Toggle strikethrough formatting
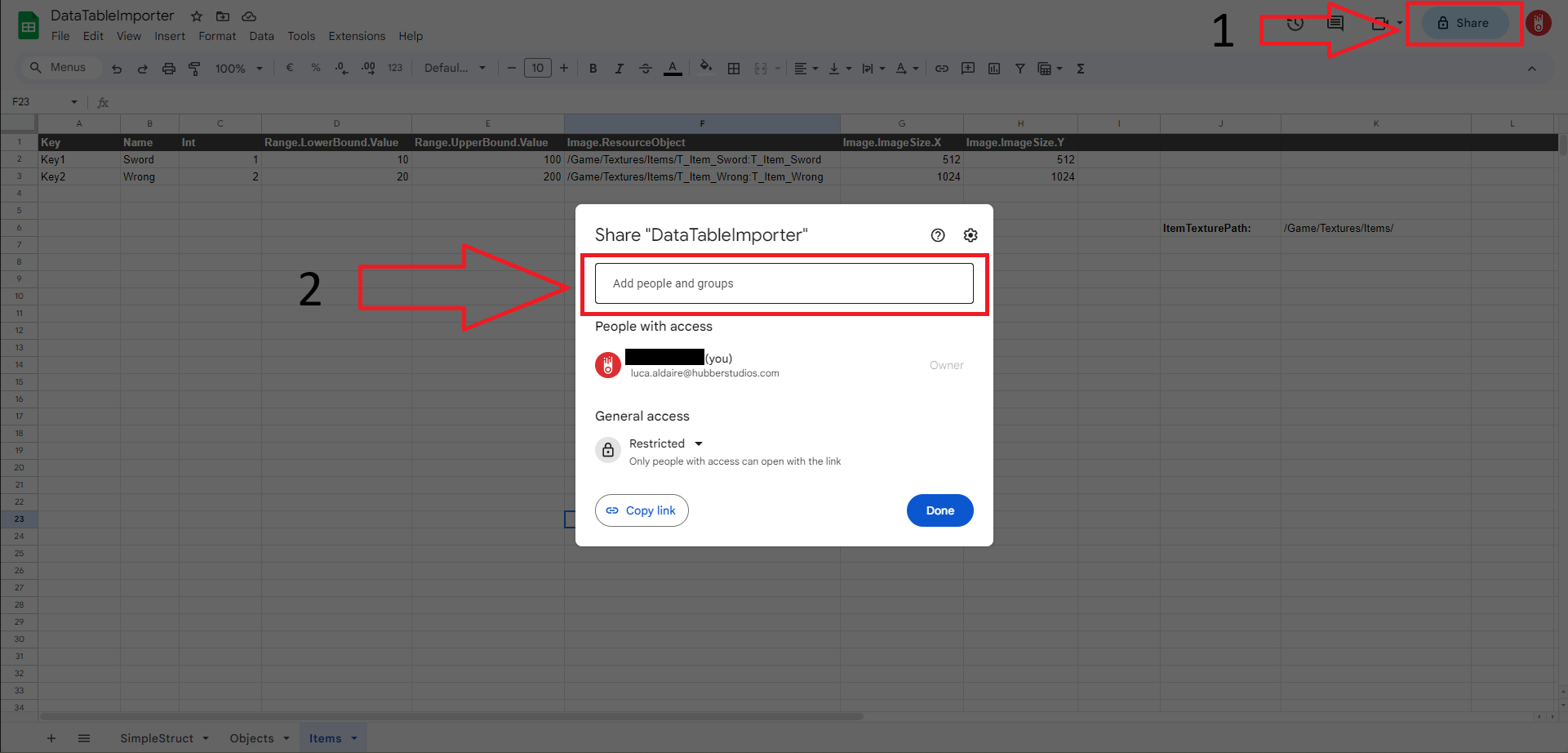This screenshot has height=753, width=1568. coord(645,69)
